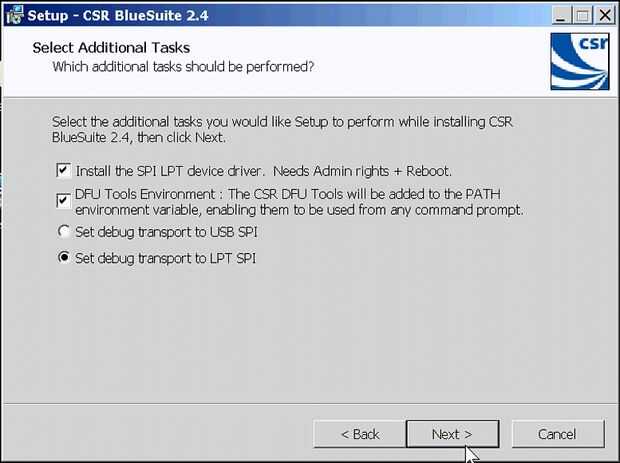The image size is (620, 463).
Task: Cancel the BlueSuite installation
Action: tap(556, 434)
